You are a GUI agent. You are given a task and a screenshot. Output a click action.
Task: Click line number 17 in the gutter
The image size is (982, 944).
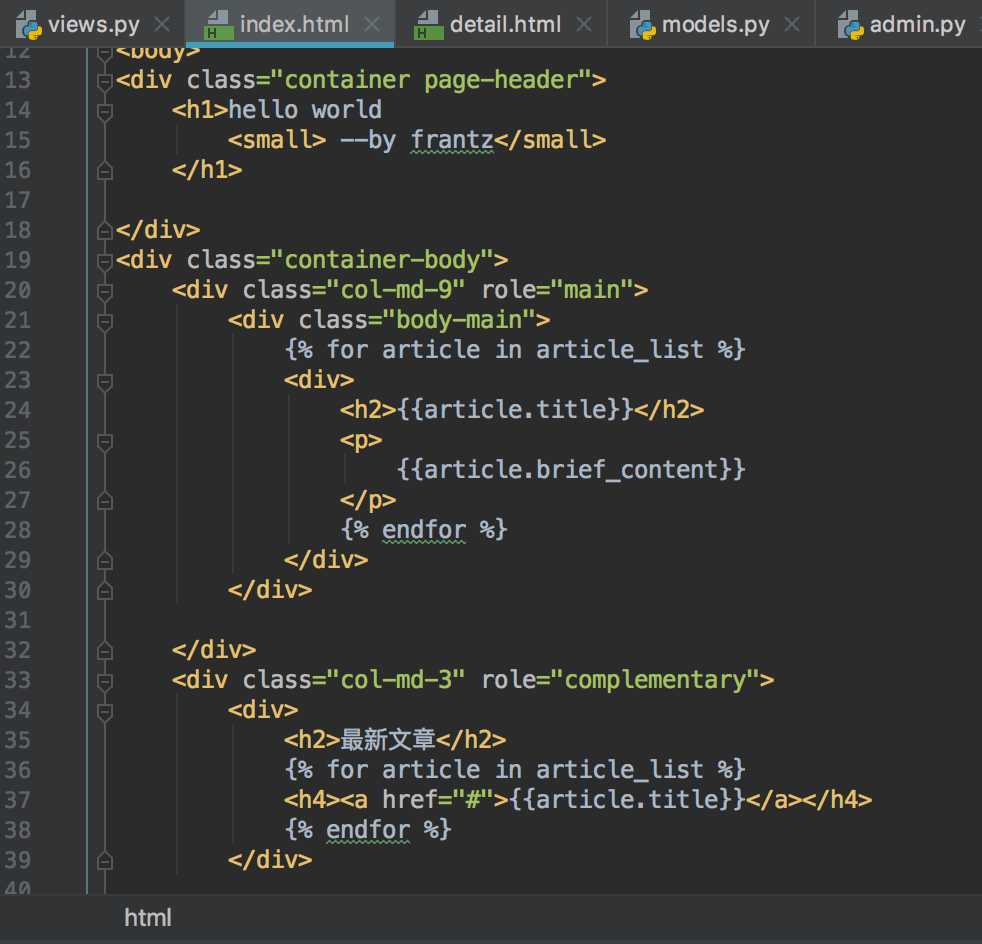(18, 200)
